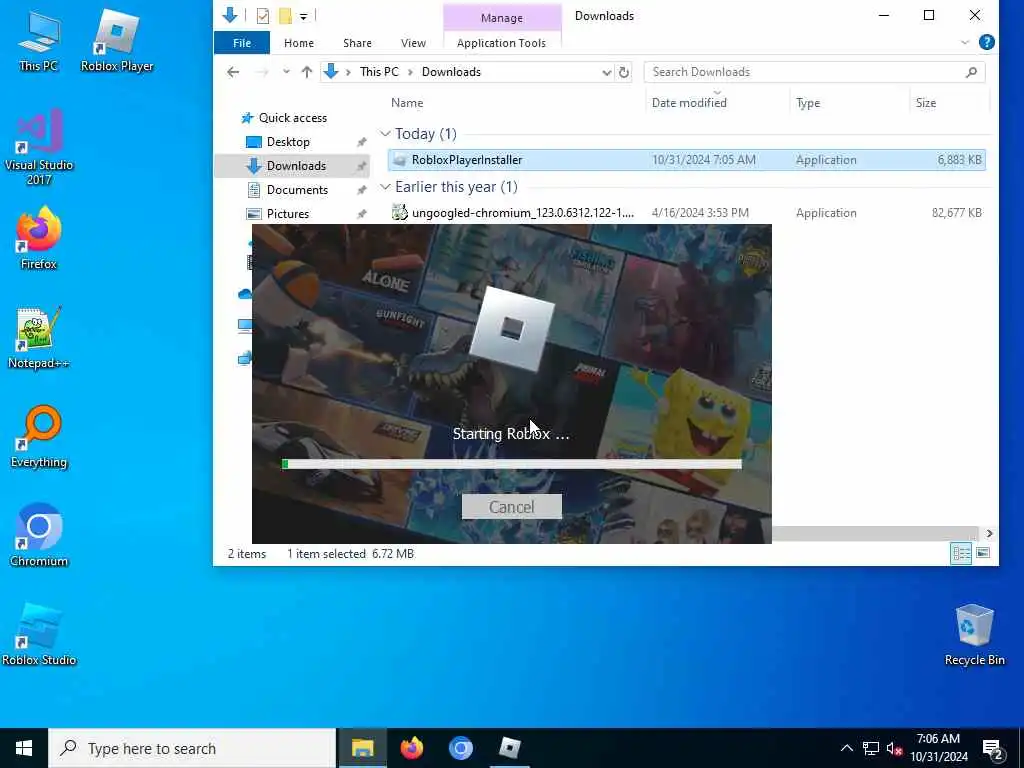Screen dimensions: 1024x768
Task: Switch to large icons view button
Action: click(x=983, y=553)
